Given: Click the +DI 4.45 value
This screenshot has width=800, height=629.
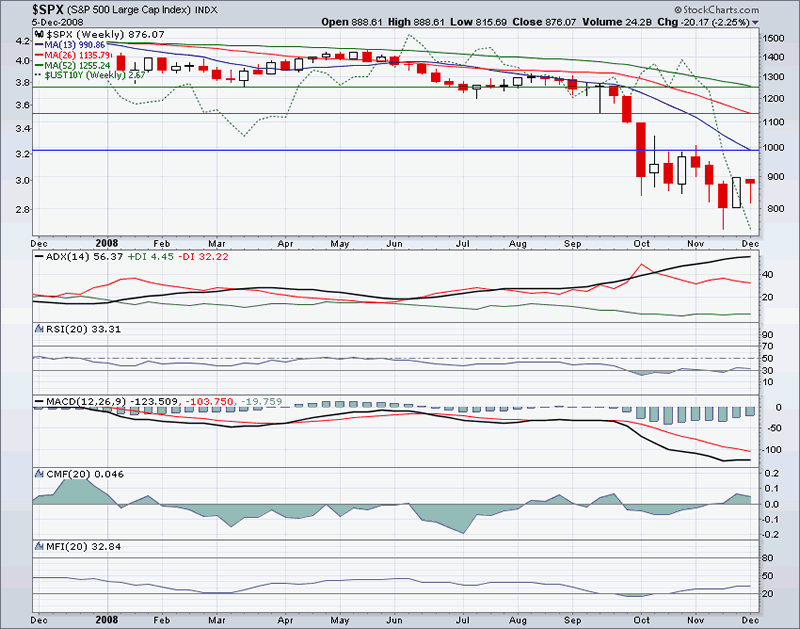Looking at the screenshot, I should [151, 257].
